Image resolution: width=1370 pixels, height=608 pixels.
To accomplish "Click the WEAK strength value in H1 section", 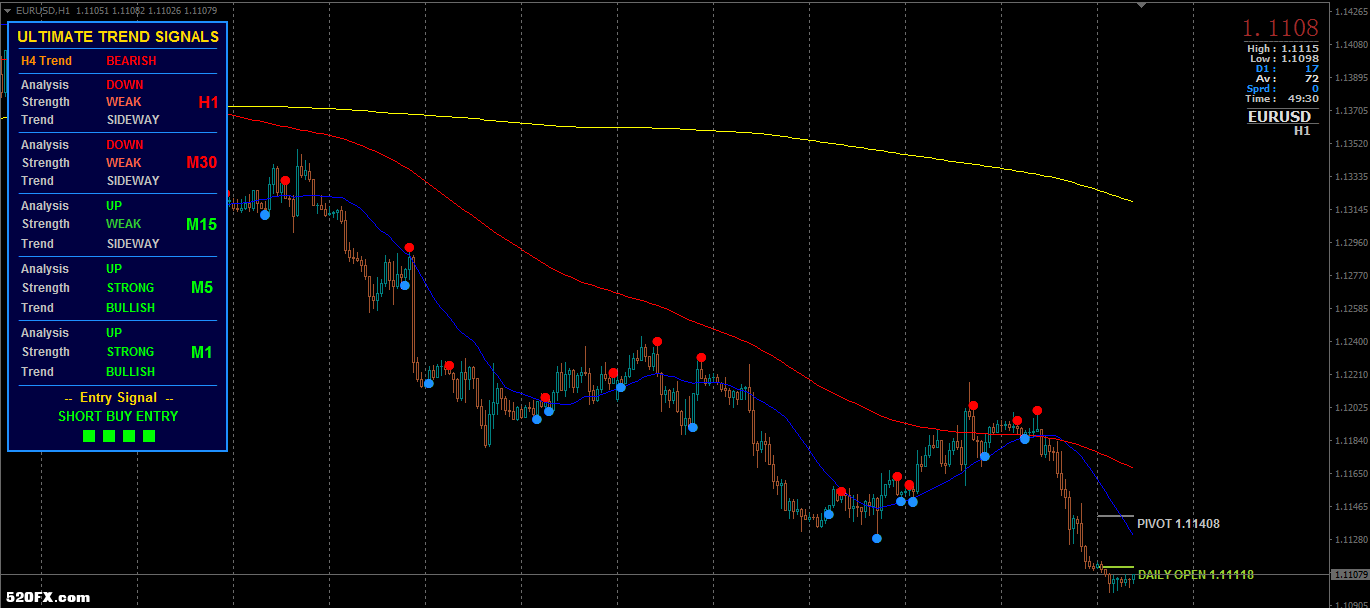I will (x=124, y=102).
